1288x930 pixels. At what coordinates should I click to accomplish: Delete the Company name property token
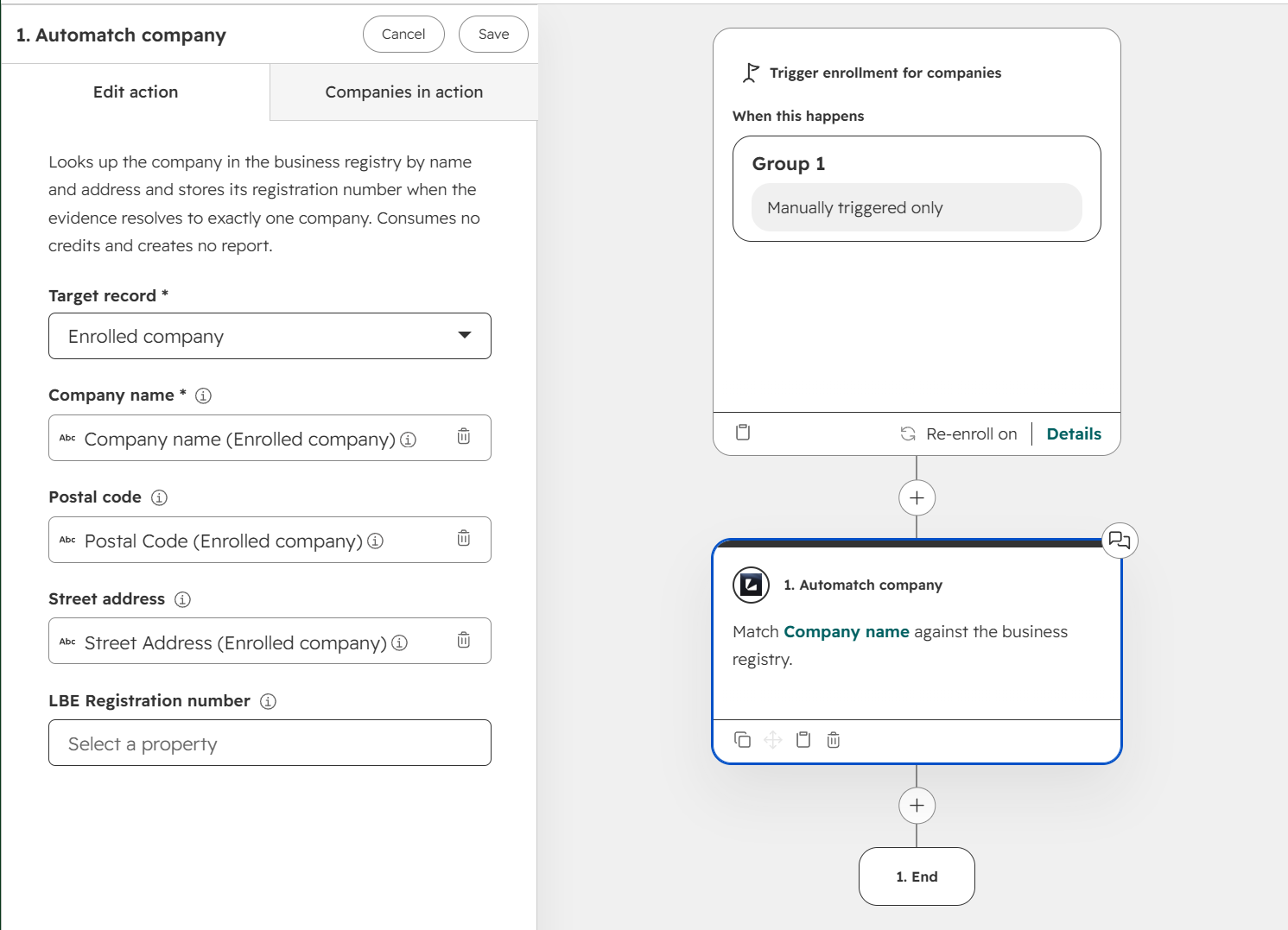464,436
